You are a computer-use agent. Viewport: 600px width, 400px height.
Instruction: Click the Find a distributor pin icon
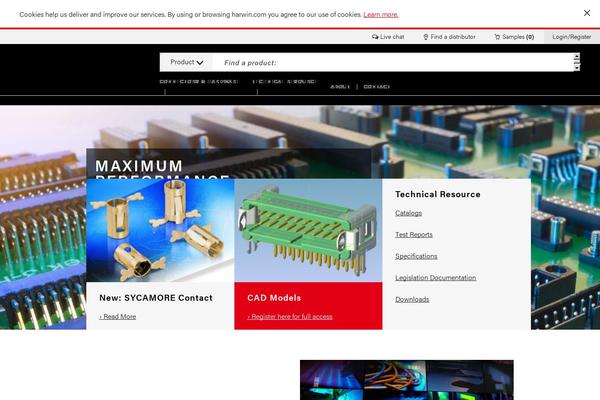[x=426, y=37]
